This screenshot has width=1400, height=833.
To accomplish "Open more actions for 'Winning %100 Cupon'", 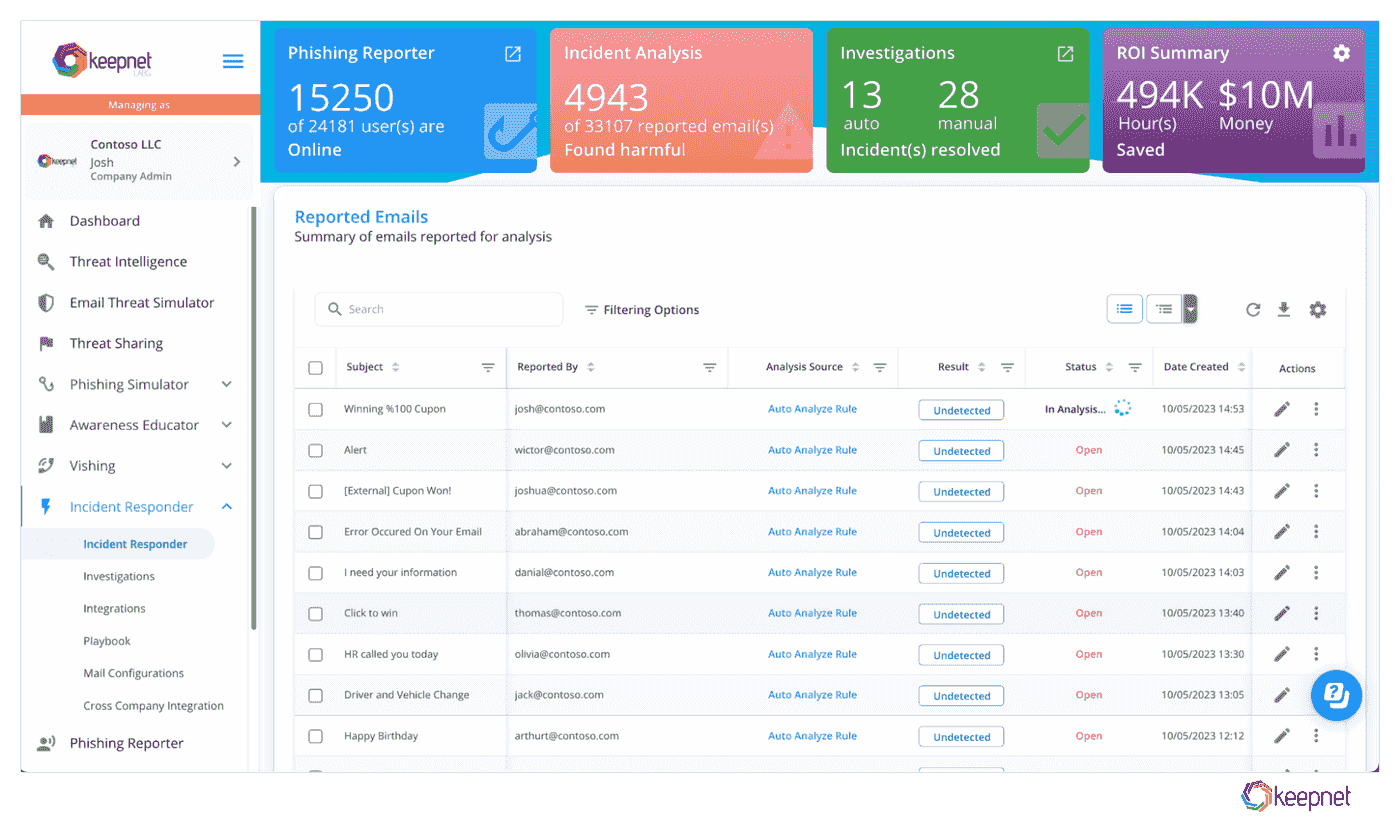I will tap(1316, 409).
